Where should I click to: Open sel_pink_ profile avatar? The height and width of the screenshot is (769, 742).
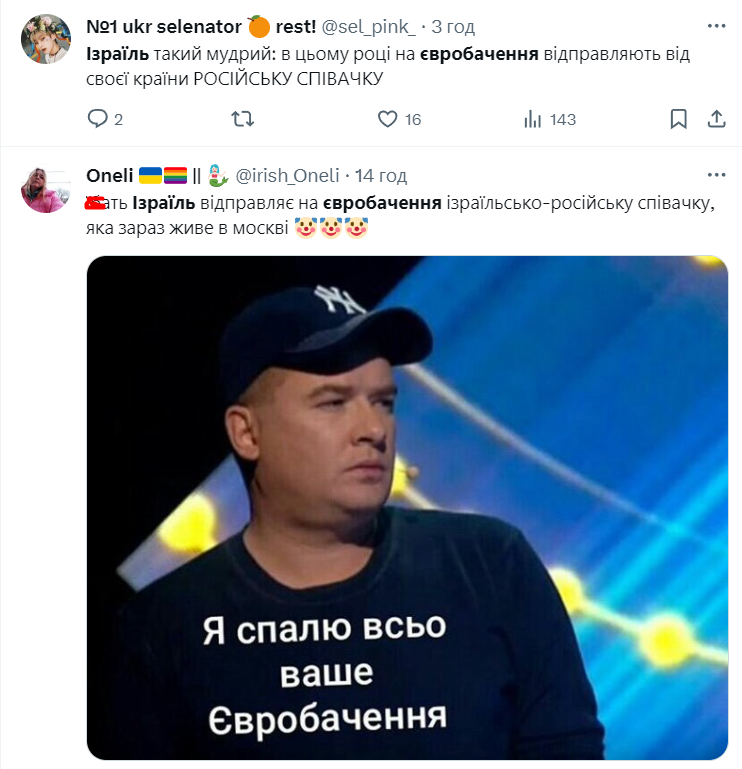(46, 39)
